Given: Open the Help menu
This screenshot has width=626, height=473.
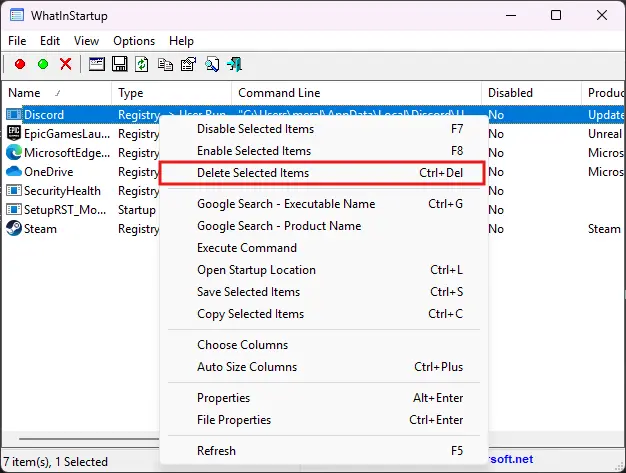Looking at the screenshot, I should tap(181, 41).
